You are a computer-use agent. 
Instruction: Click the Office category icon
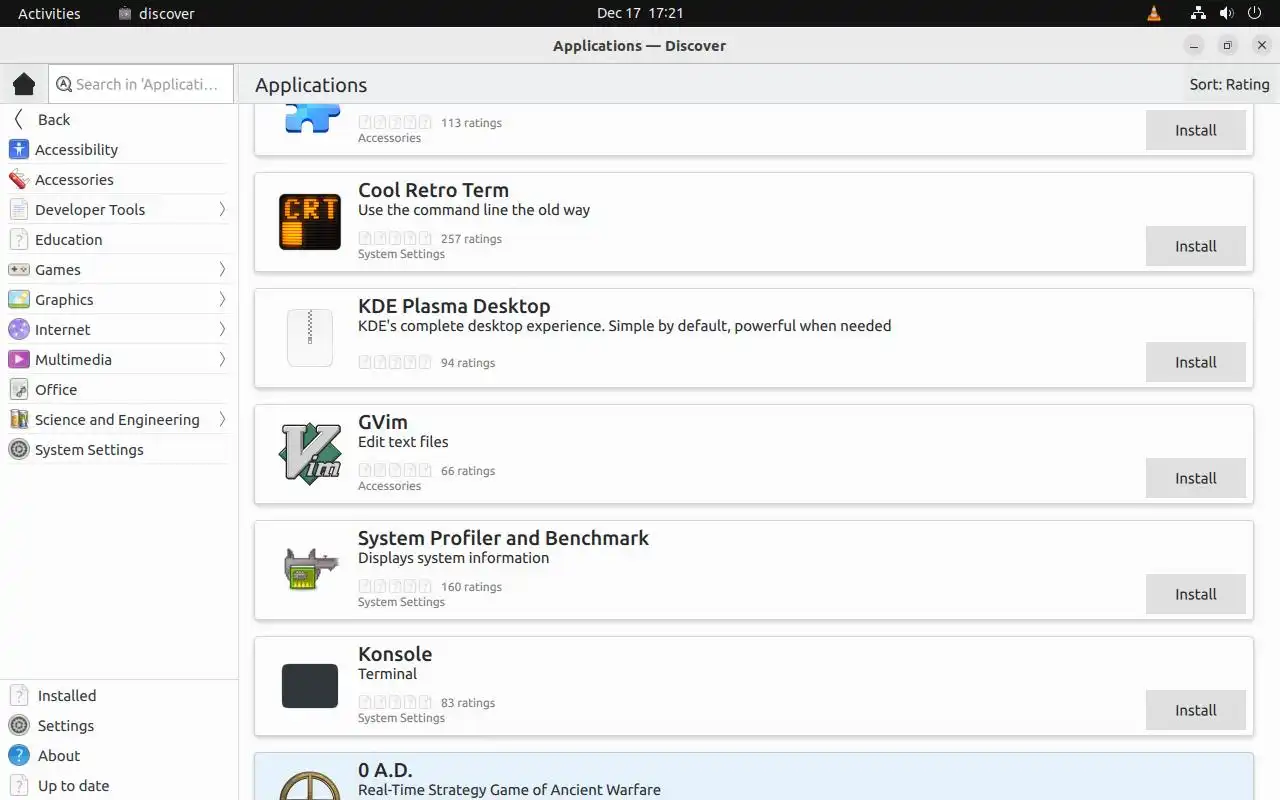(18, 389)
